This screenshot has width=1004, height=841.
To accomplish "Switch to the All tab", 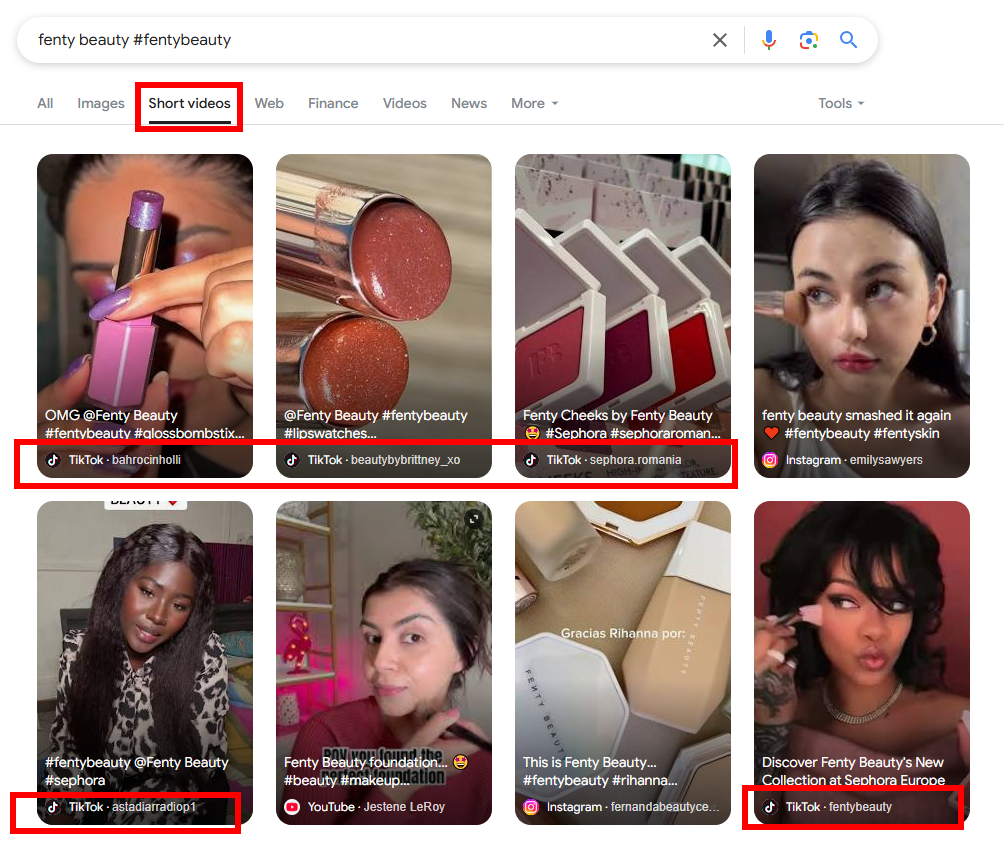I will [x=45, y=104].
